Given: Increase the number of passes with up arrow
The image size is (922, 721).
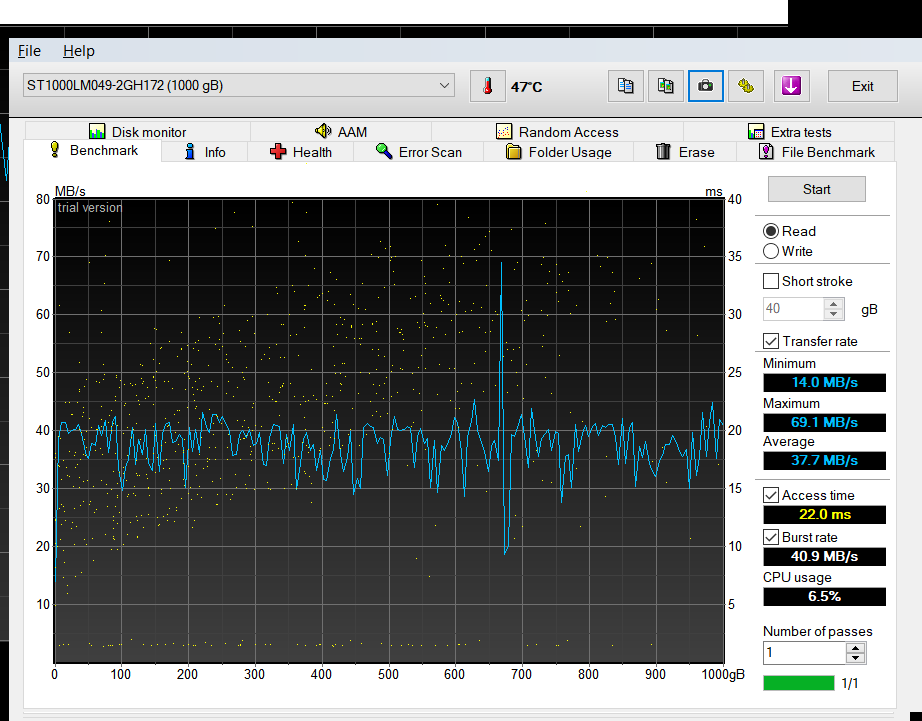Looking at the screenshot, I should click(x=855, y=648).
